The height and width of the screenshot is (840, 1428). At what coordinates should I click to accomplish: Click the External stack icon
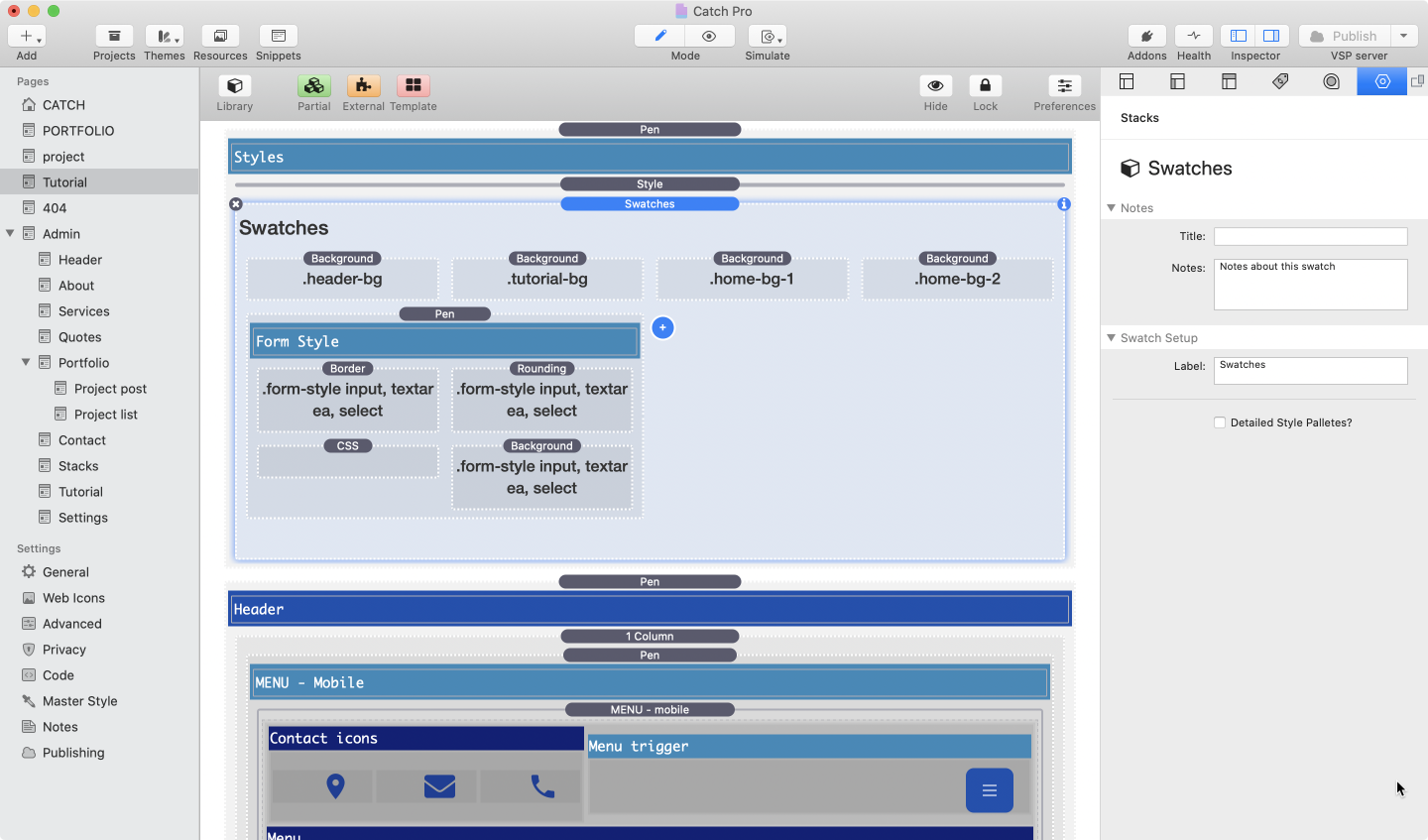point(363,86)
